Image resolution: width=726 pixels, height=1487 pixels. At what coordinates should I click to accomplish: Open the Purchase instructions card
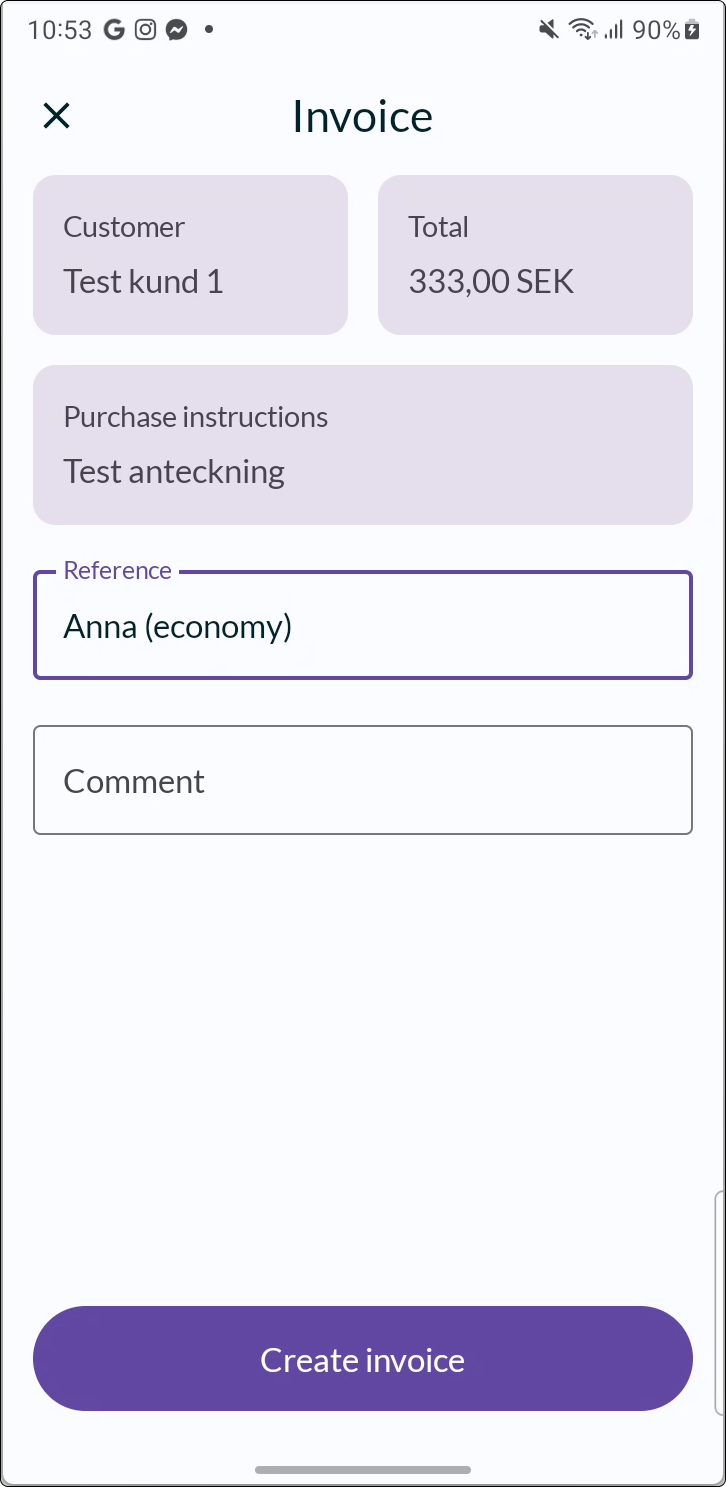[363, 445]
